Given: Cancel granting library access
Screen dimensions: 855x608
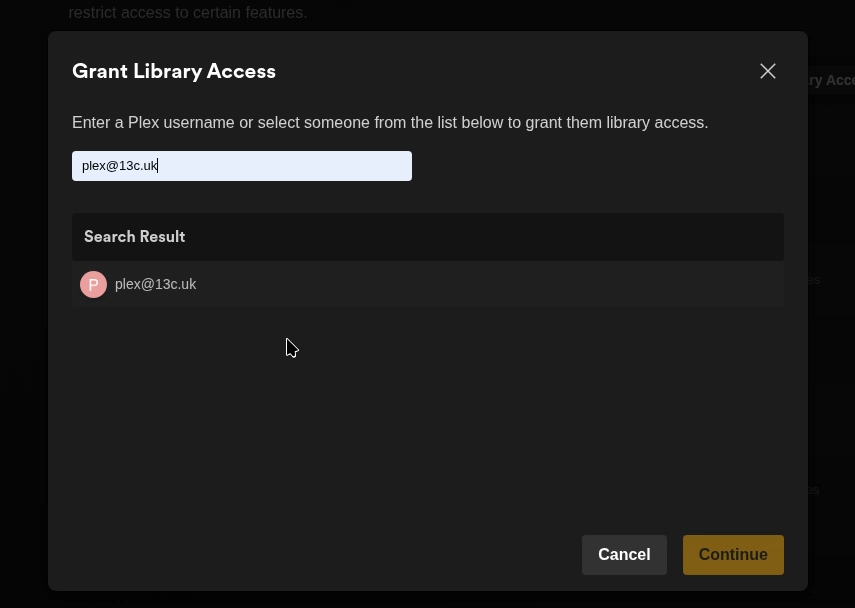Looking at the screenshot, I should 624,555.
